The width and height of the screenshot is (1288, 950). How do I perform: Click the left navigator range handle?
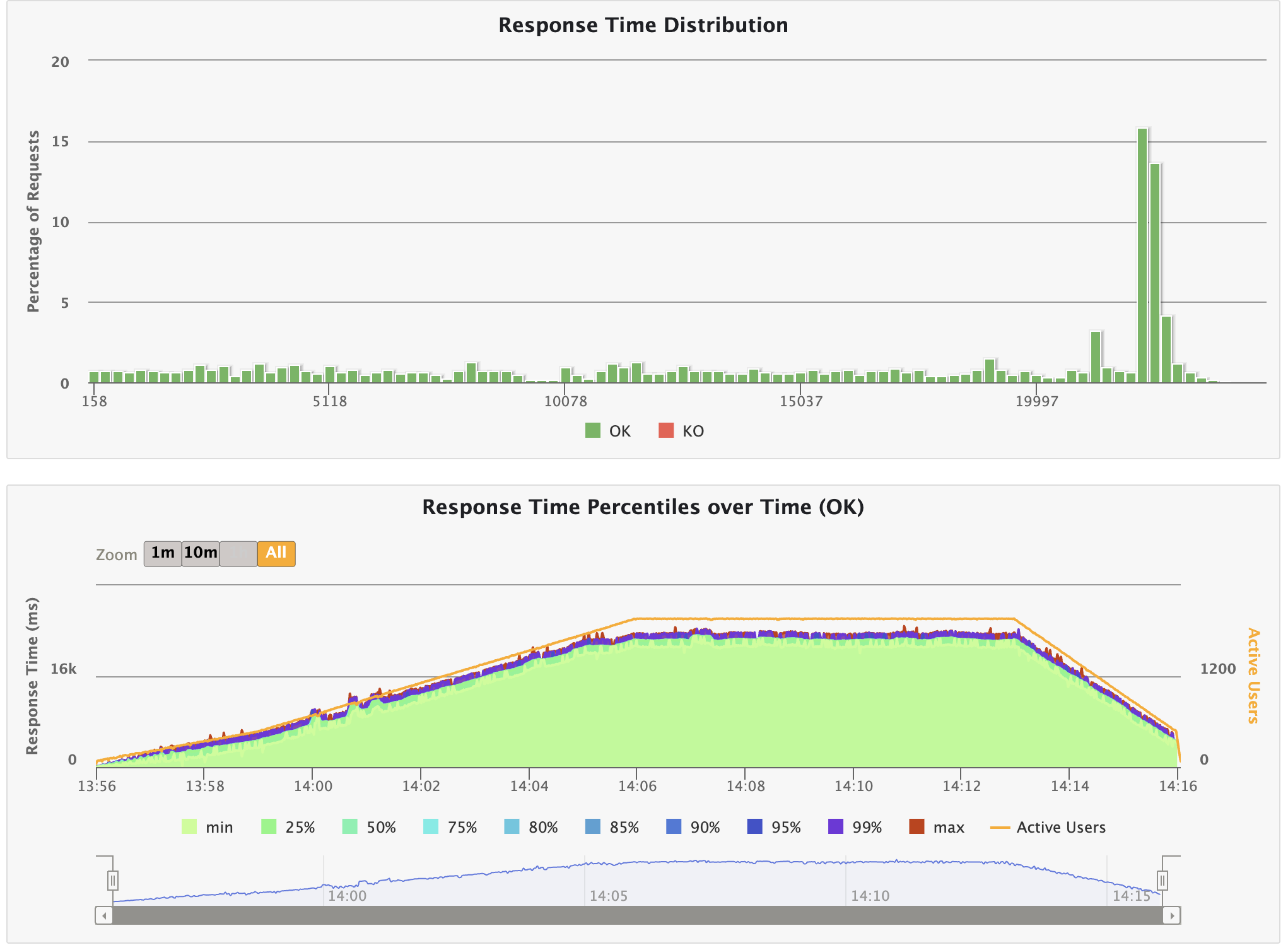pyautogui.click(x=112, y=880)
